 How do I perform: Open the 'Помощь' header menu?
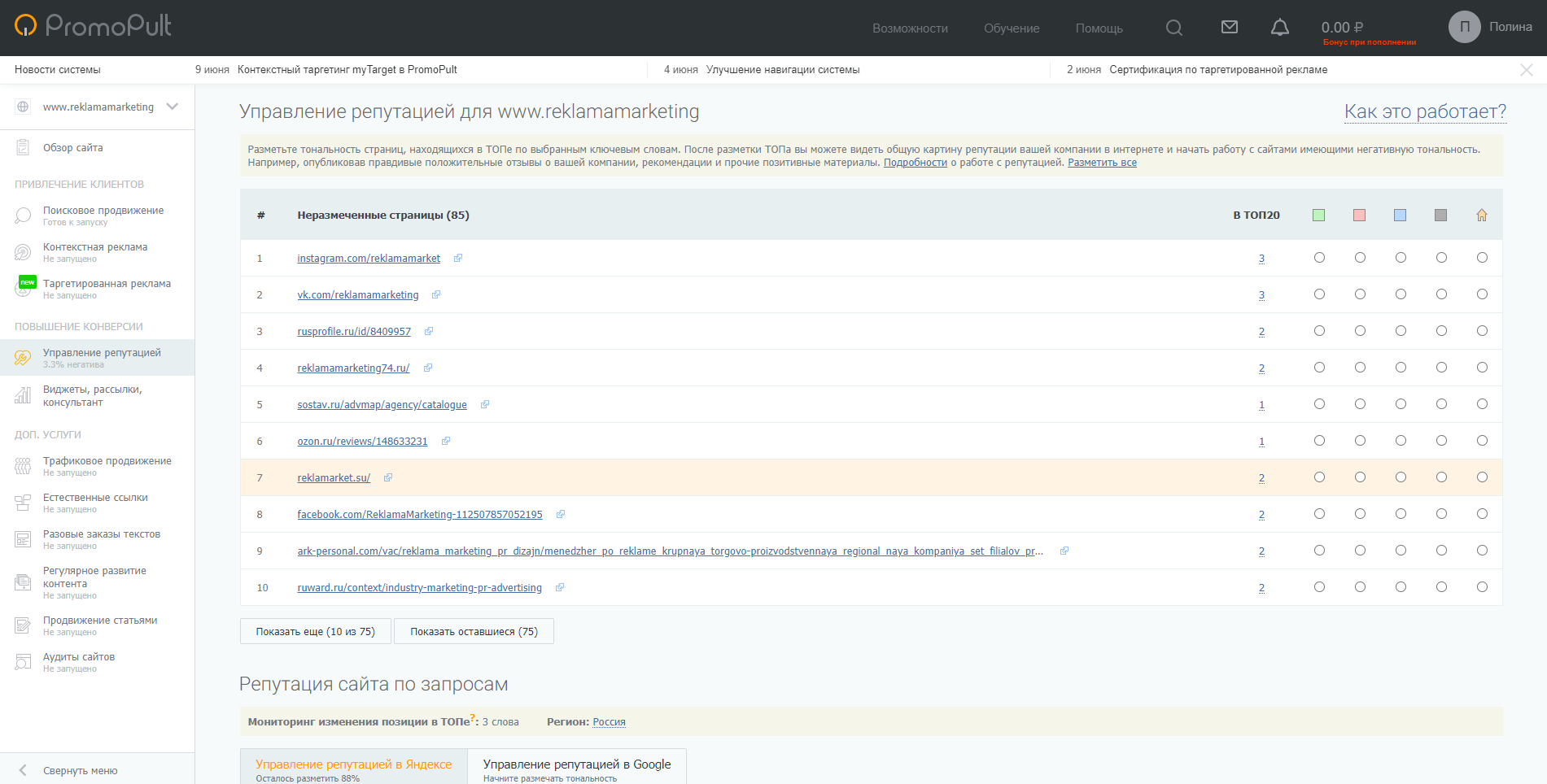(x=1099, y=28)
